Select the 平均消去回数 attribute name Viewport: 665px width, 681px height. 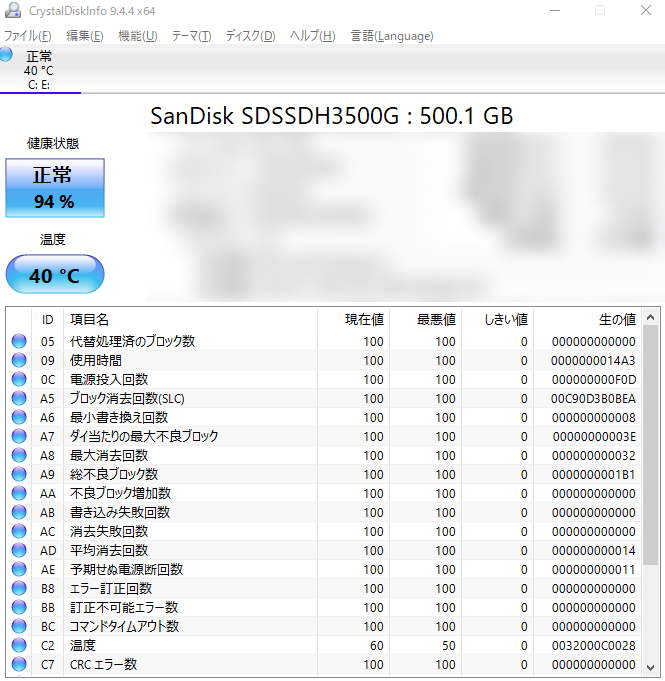coord(109,550)
